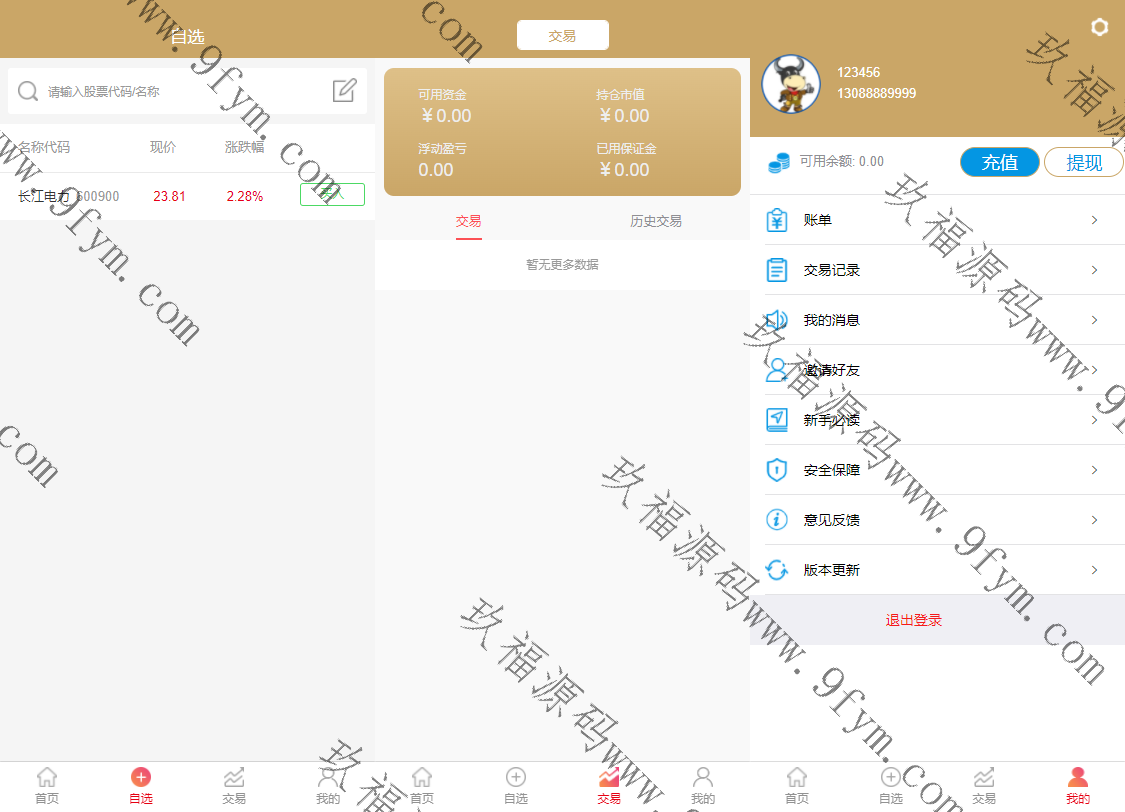Viewport: 1125px width, 812px height.
Task: Select the red highlighted 自选 bottom tab
Action: point(141,785)
